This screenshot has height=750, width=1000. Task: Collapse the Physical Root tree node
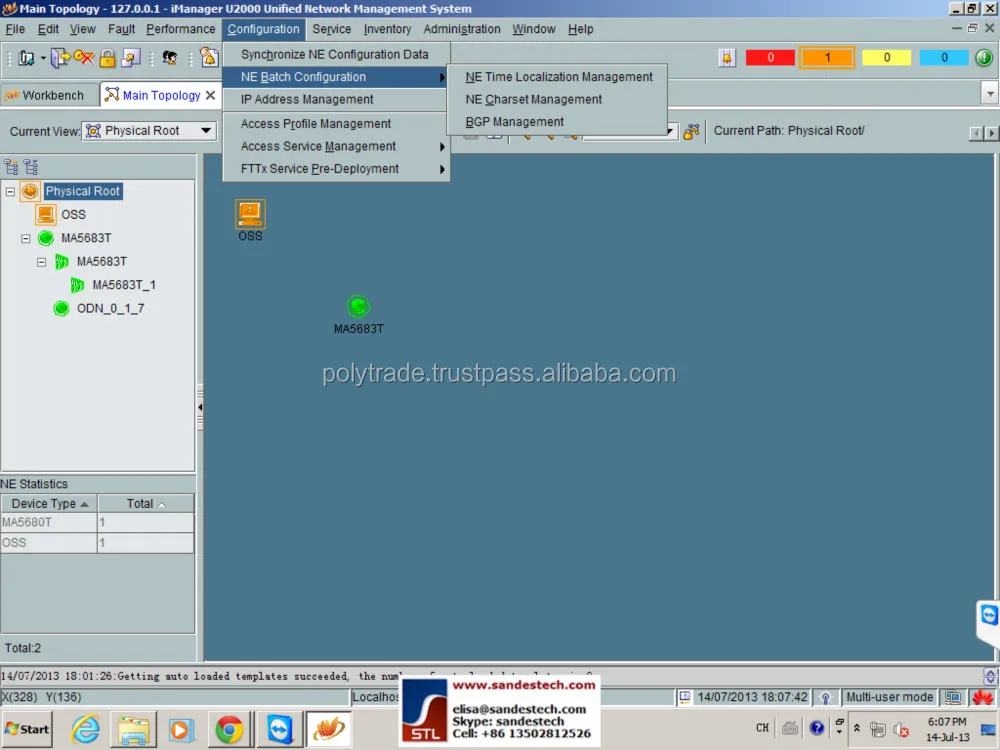point(10,191)
